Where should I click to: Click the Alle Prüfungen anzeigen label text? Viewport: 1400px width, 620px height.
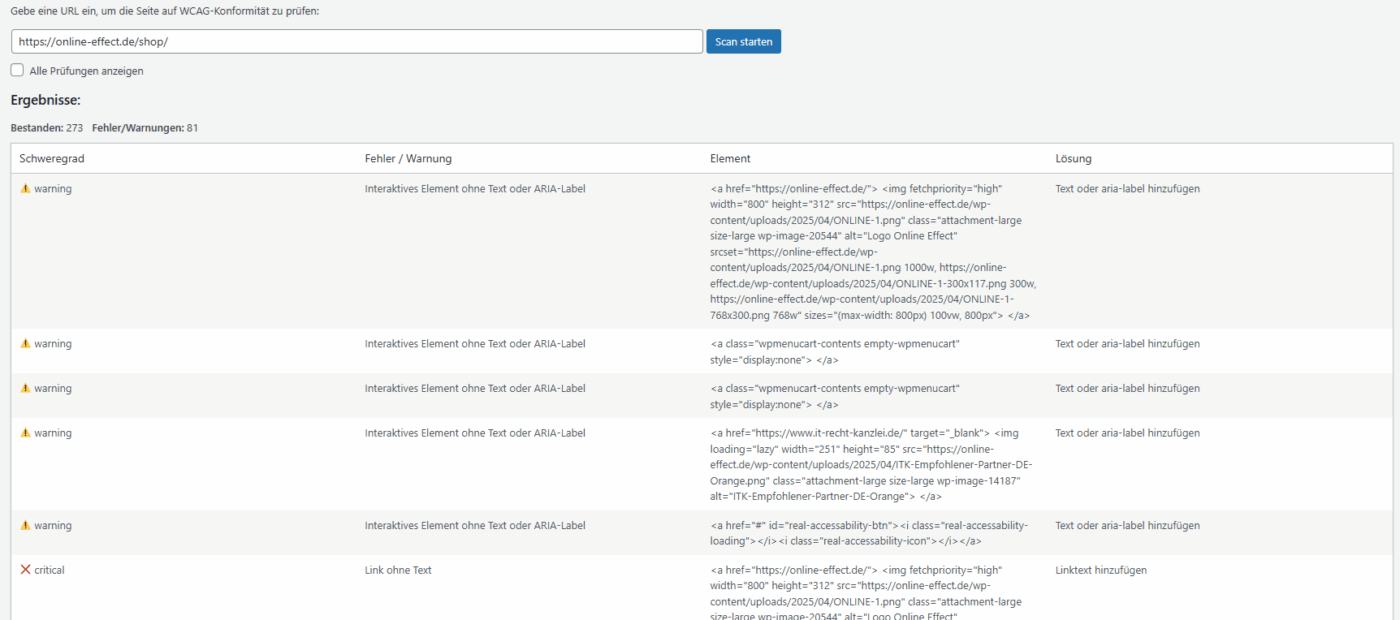pos(86,71)
